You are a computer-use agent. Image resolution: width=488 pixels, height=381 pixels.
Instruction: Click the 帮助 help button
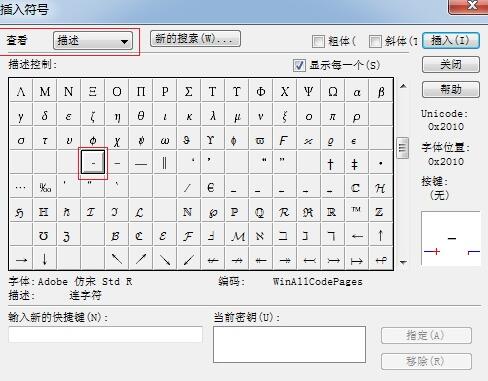[451, 89]
